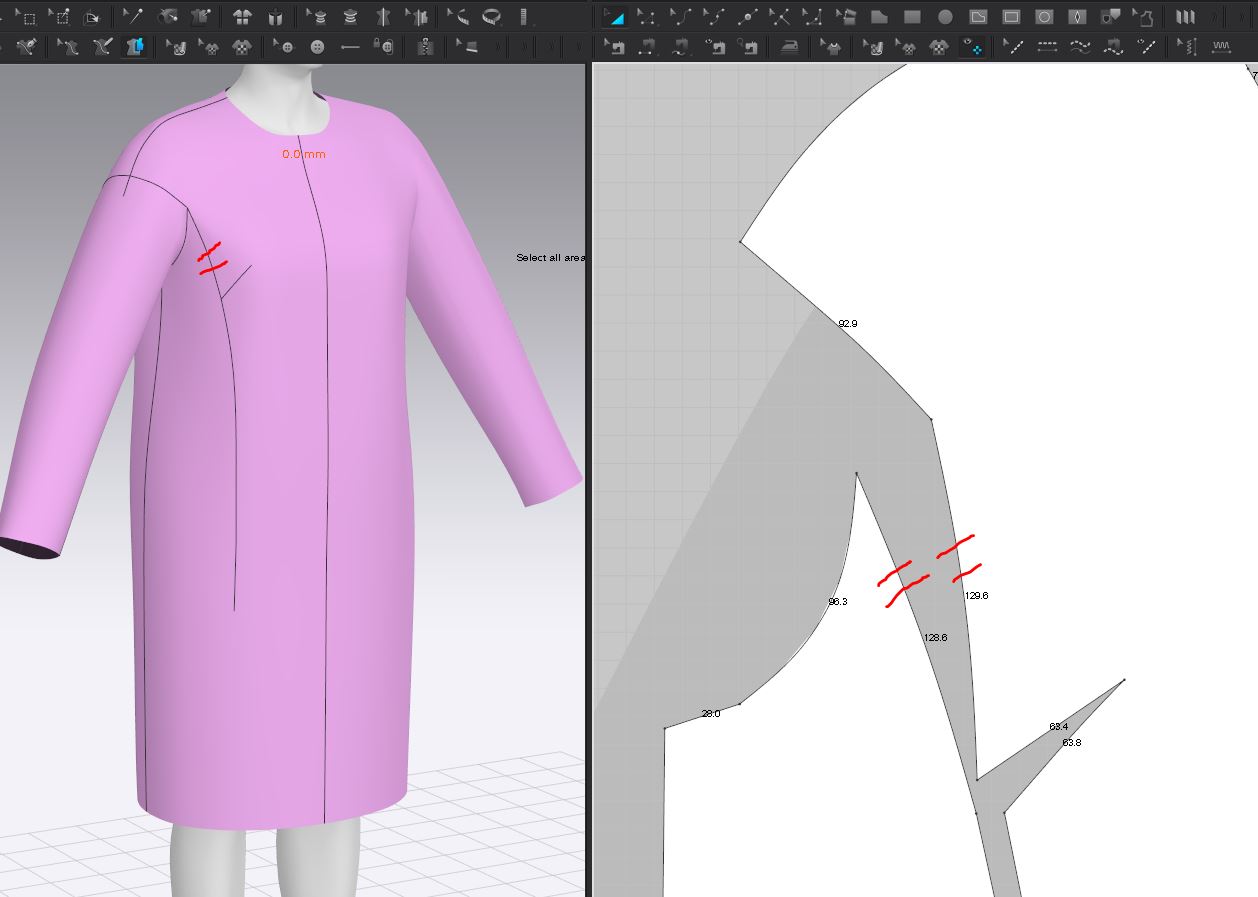Expand the first collapsed chevron in 3D toolbar's second row

tap(499, 46)
